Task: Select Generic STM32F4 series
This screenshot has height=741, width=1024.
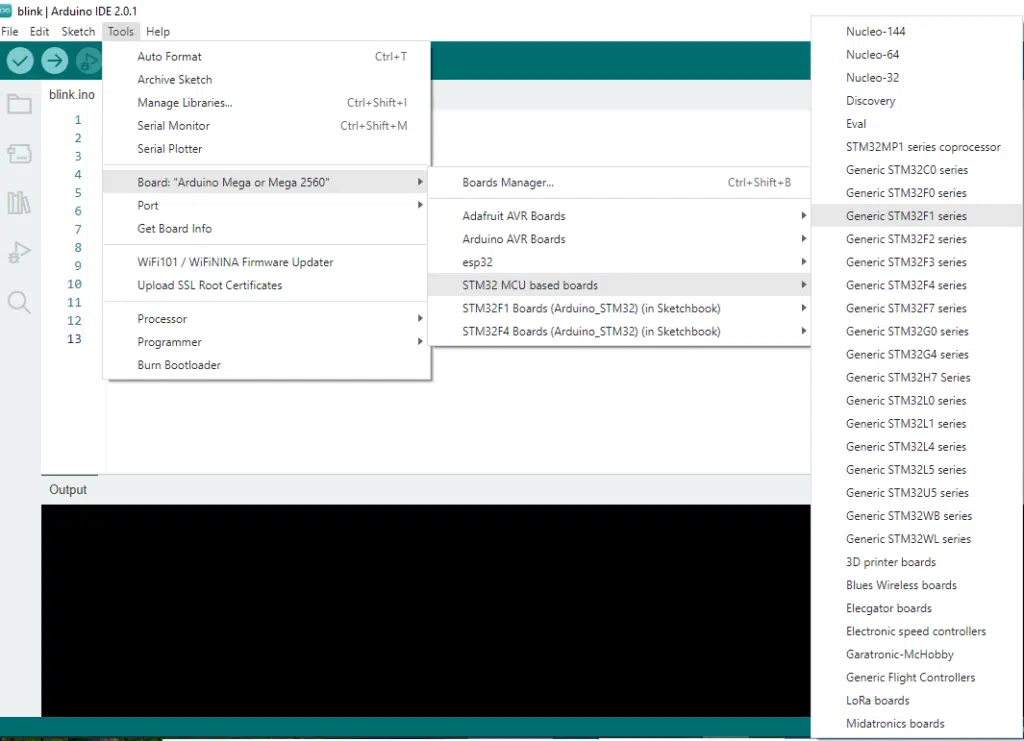Action: [x=917, y=285]
